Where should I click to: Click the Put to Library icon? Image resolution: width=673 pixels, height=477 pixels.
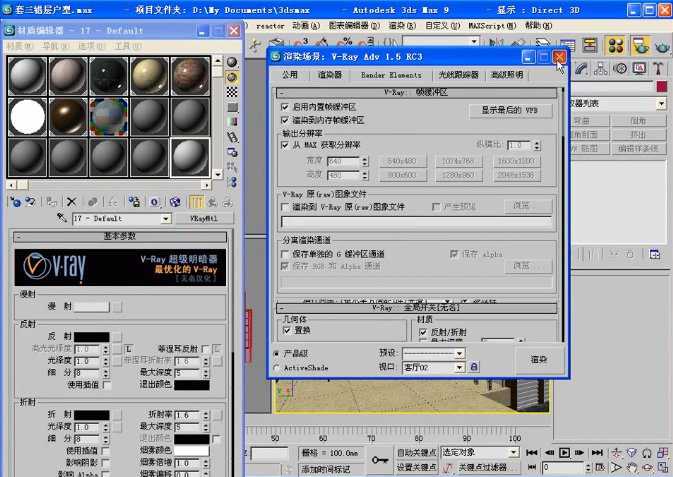[134, 202]
